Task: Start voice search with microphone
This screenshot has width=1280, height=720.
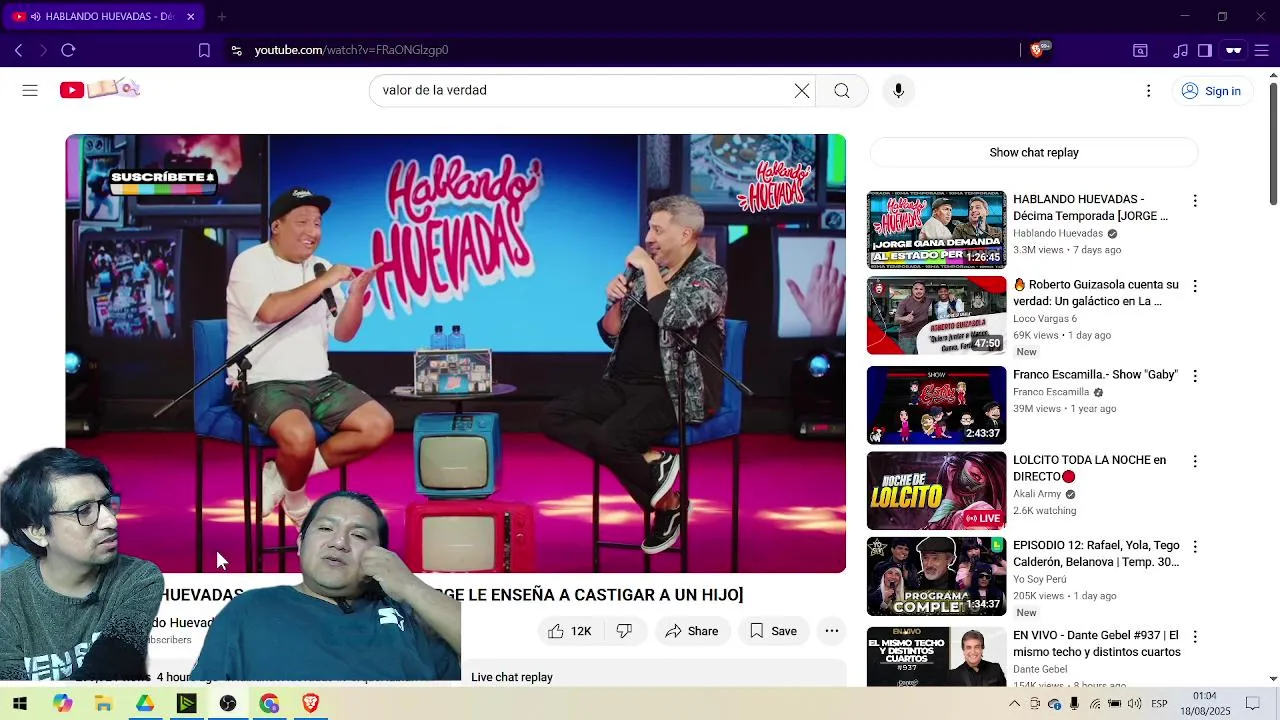Action: [898, 91]
